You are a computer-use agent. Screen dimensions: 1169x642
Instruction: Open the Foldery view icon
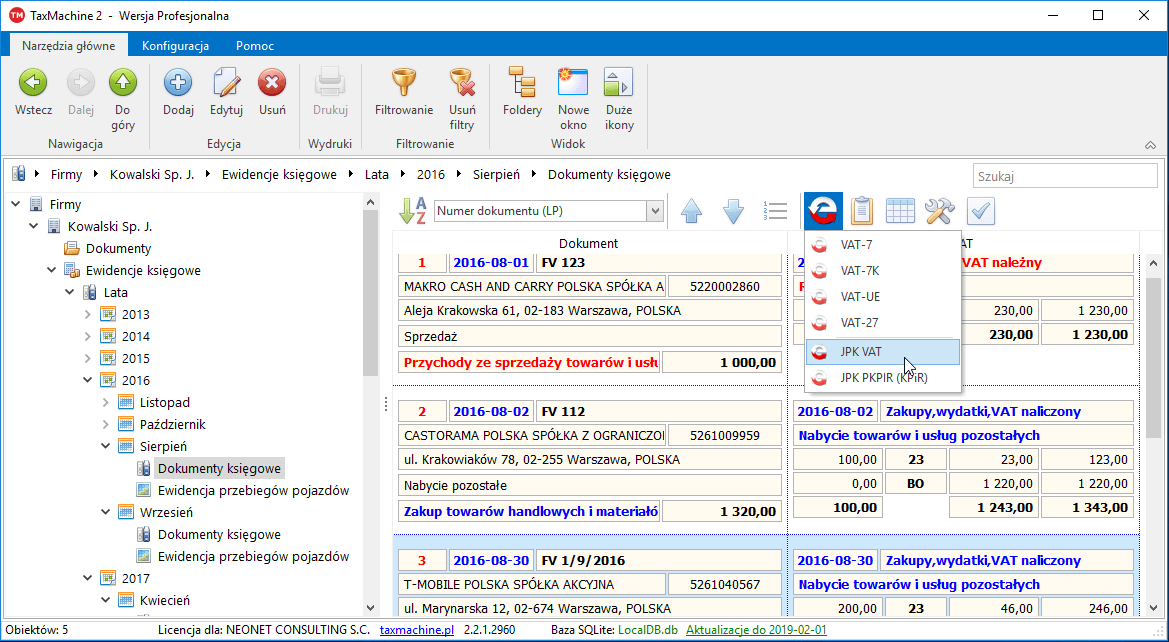tap(522, 84)
